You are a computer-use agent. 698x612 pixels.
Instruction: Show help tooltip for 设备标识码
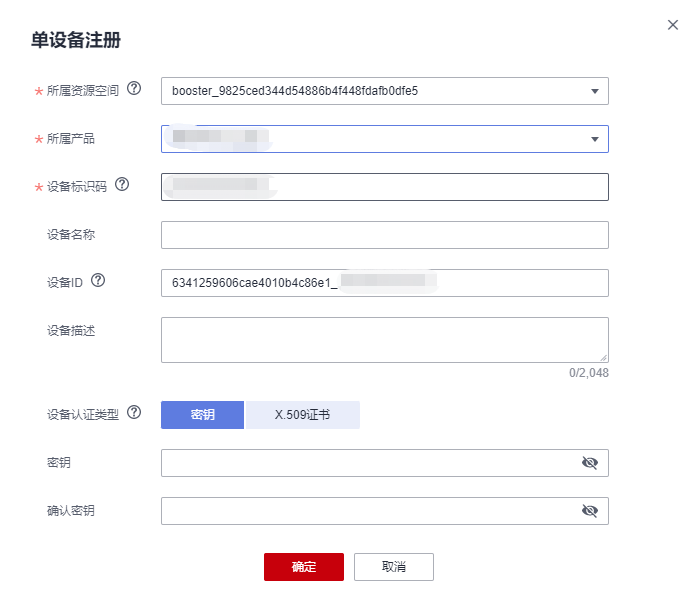click(x=122, y=184)
